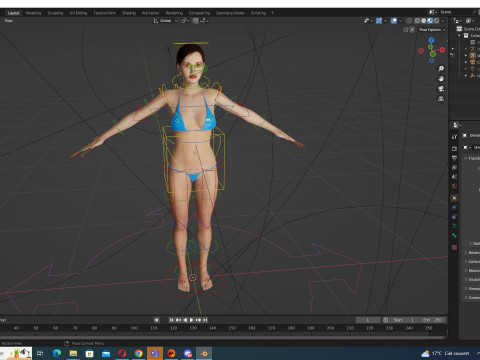480x360 pixels.
Task: Select the Scene Collection row
Action: pyautogui.click(x=468, y=29)
